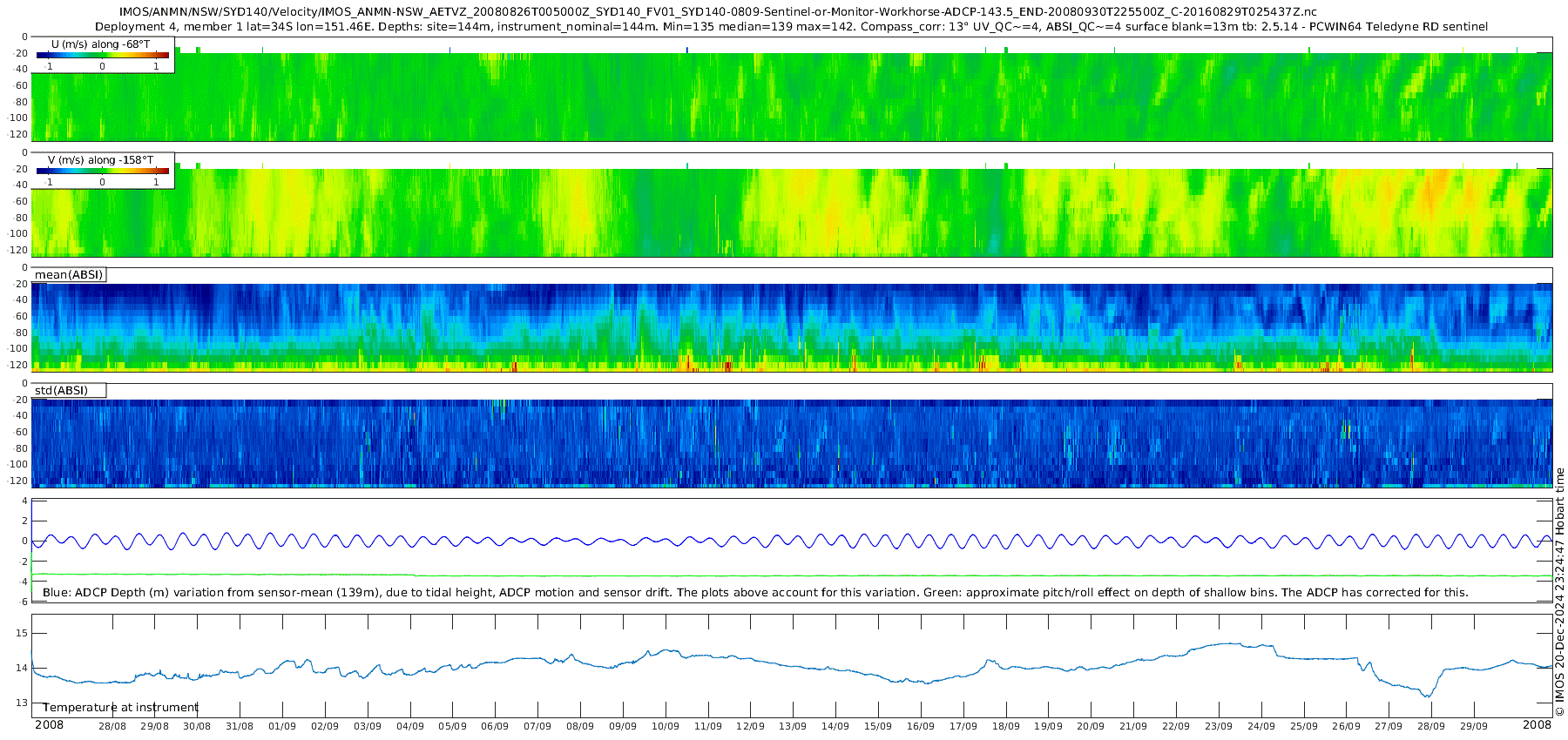The width and height of the screenshot is (1568, 740).
Task: Select the mean(ABSI) panel label
Action: [69, 275]
